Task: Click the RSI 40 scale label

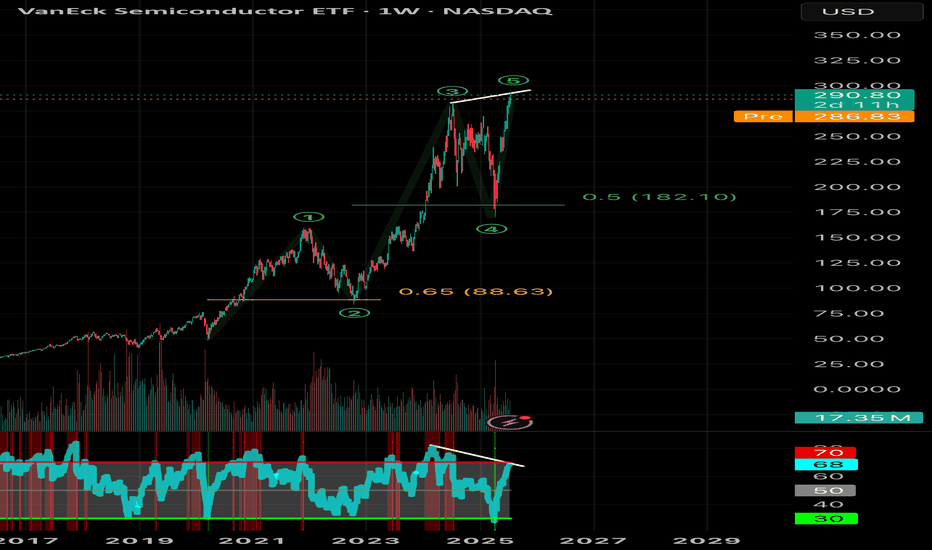Action: click(x=829, y=504)
